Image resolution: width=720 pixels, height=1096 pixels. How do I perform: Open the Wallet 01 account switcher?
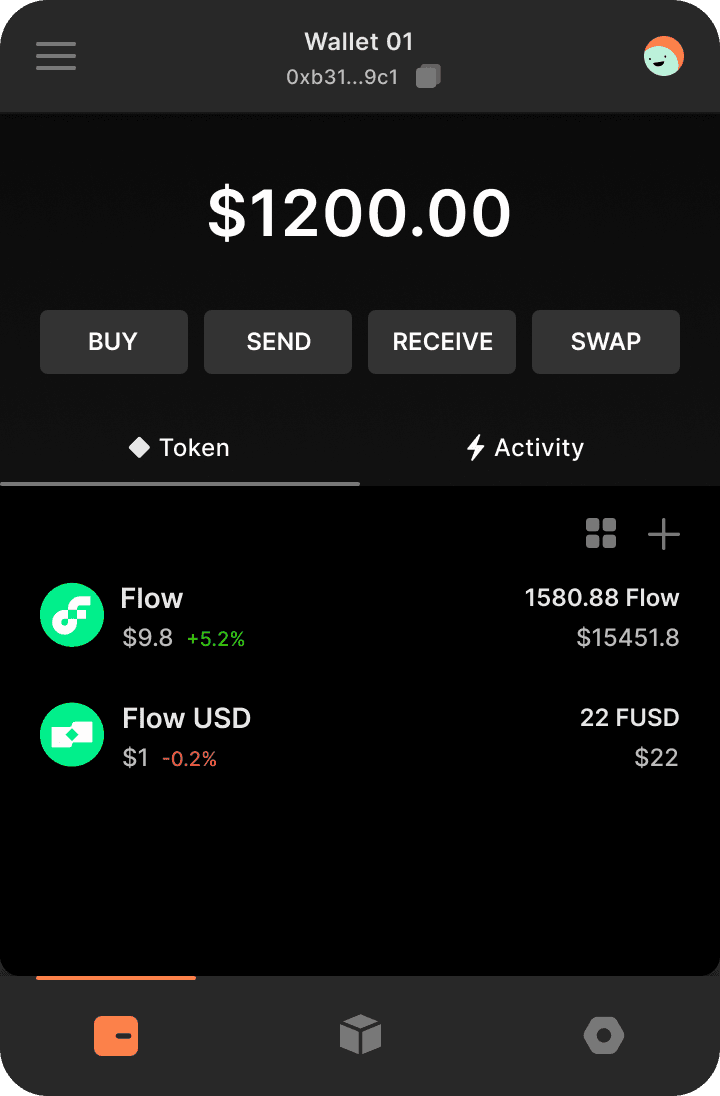(358, 42)
